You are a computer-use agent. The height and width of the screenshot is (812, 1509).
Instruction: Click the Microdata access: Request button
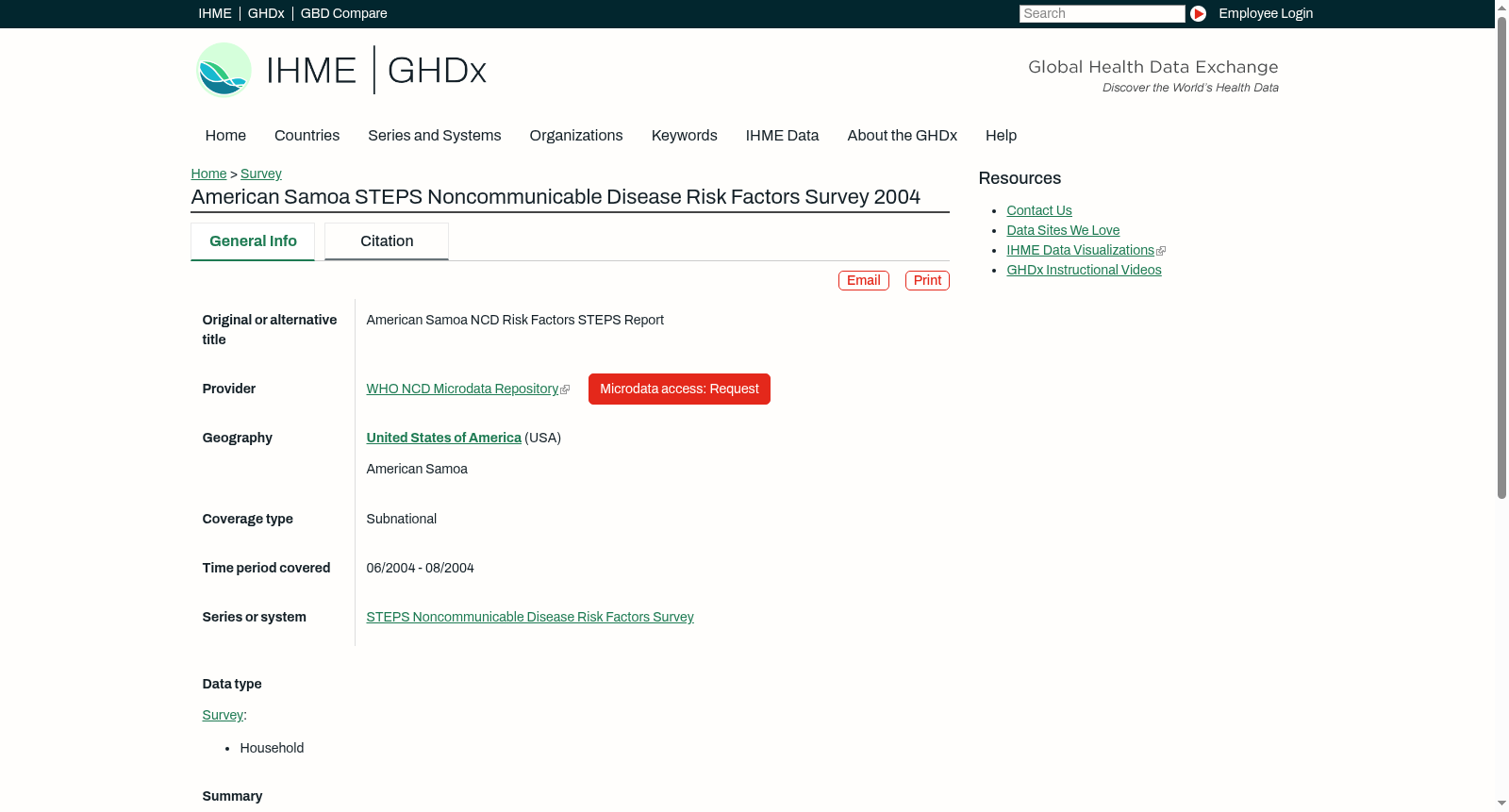679,389
